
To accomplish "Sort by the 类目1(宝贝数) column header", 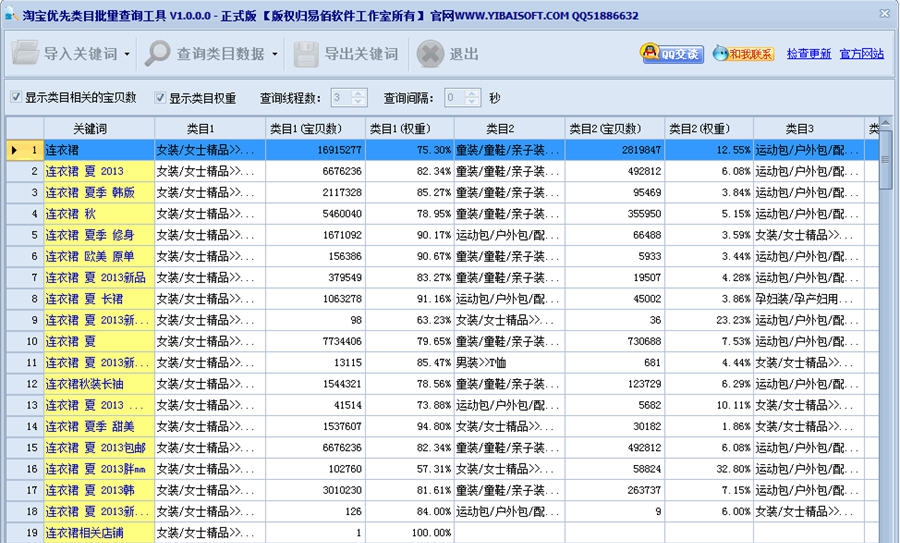I will click(x=315, y=129).
